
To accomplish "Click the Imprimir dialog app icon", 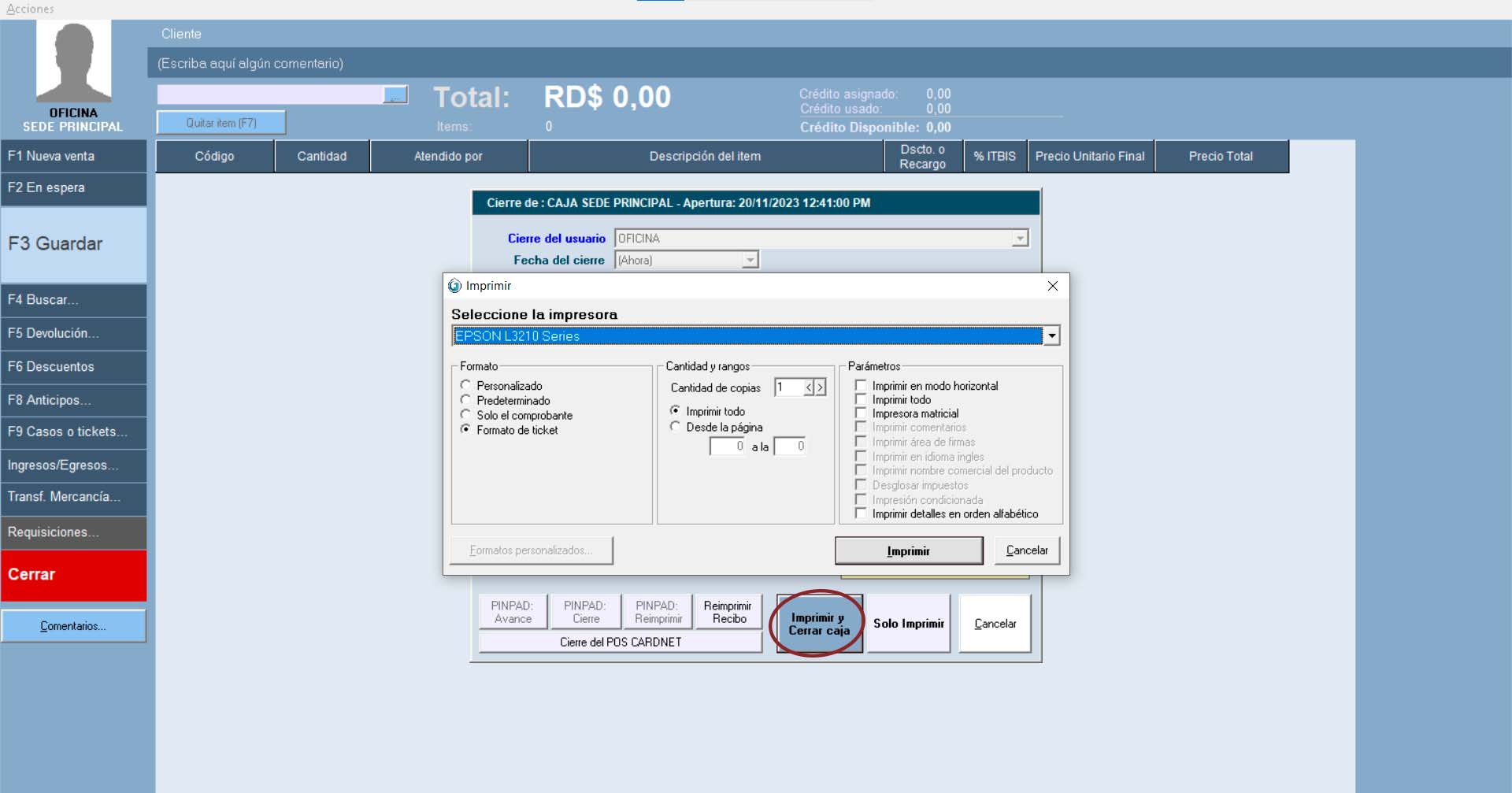I will (x=454, y=286).
